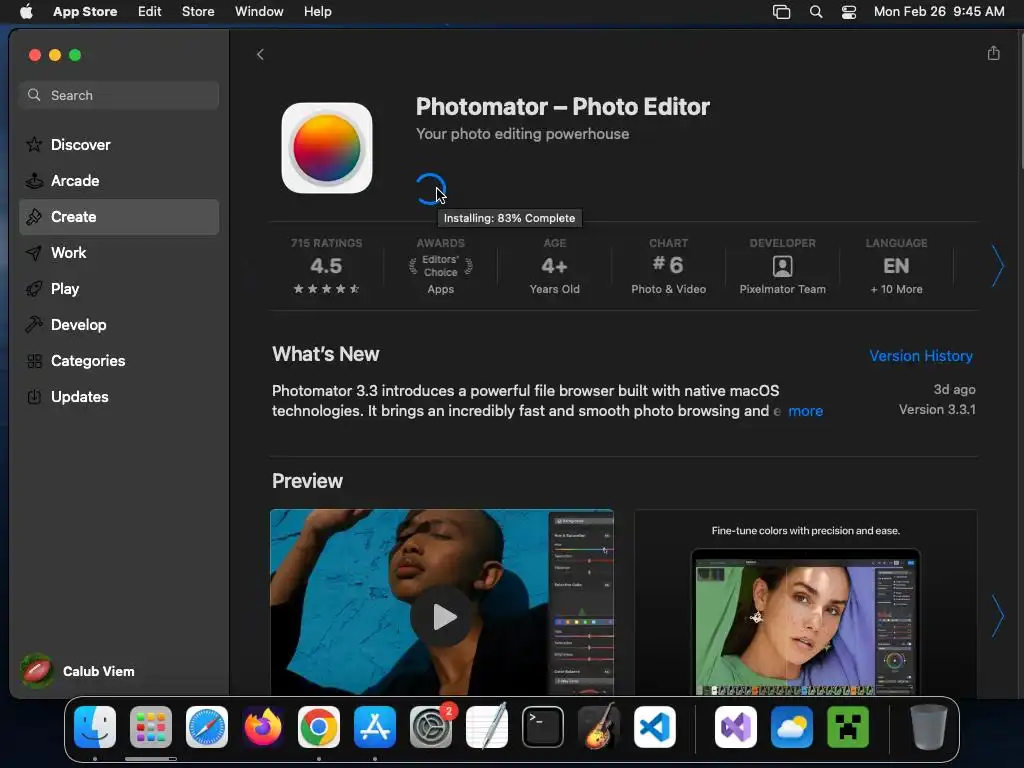Open System Settings from the Dock
The image size is (1024, 768).
(x=431, y=727)
